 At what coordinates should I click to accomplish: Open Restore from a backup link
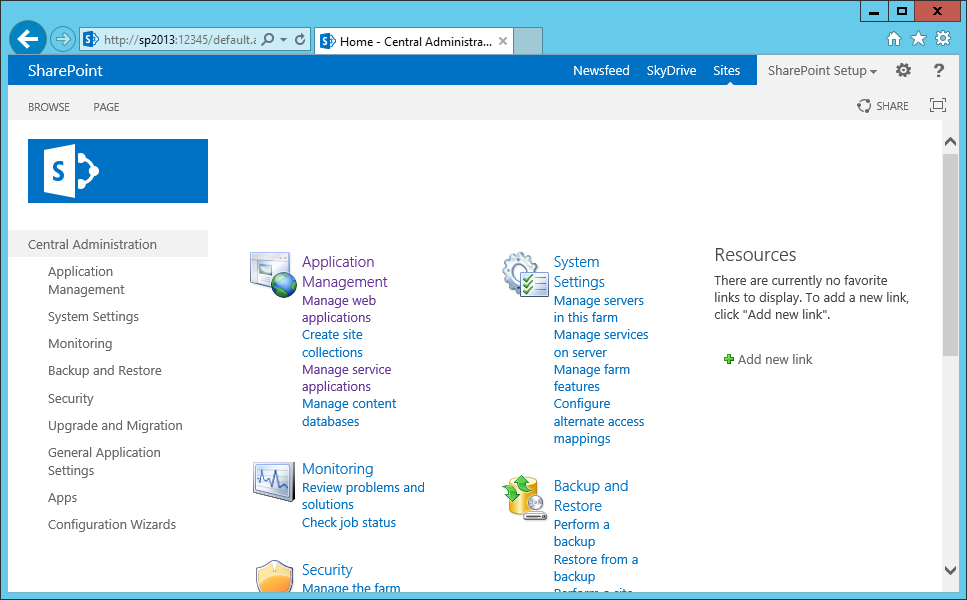(x=596, y=568)
